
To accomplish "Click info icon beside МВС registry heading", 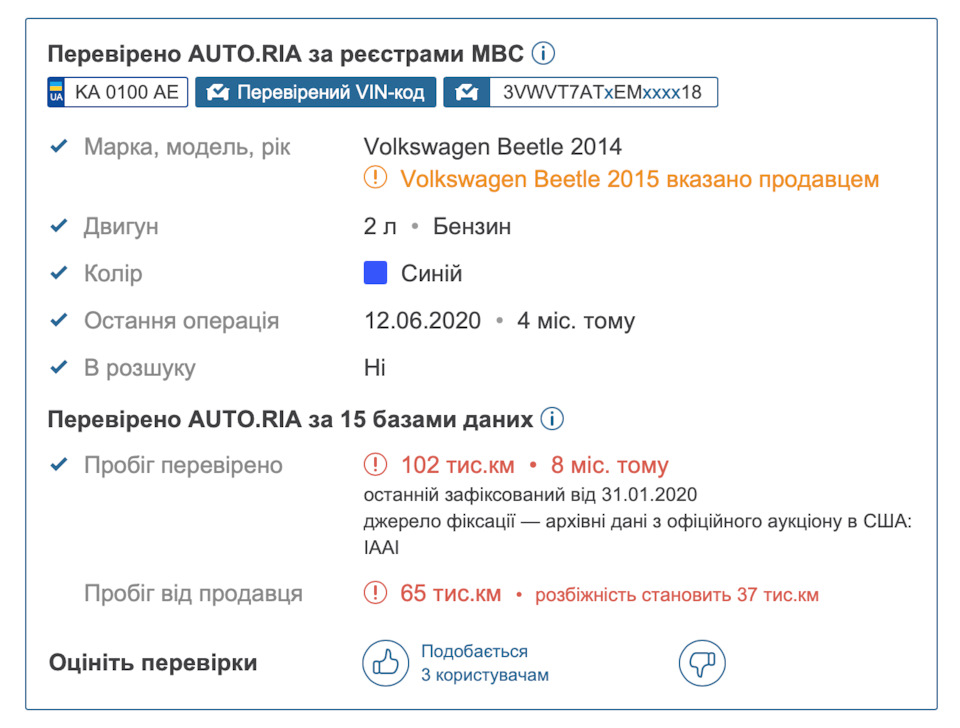I will pyautogui.click(x=544, y=54).
